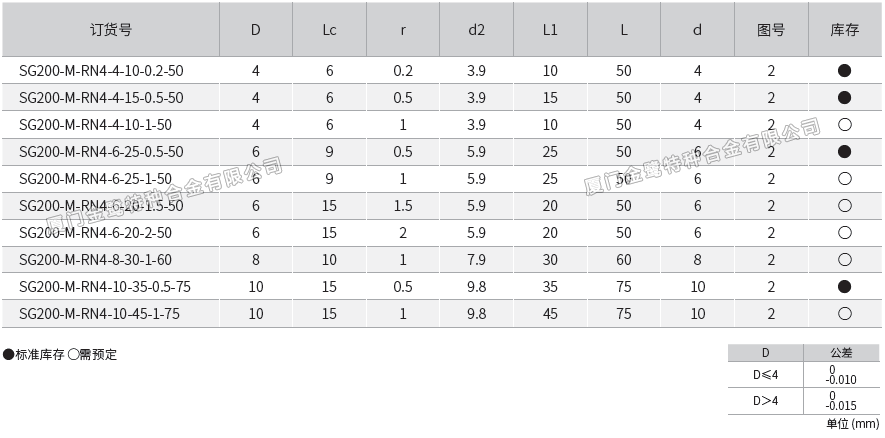885x438 pixels.
Task: Click the D≤4 tolerance row label
Action: [x=766, y=376]
